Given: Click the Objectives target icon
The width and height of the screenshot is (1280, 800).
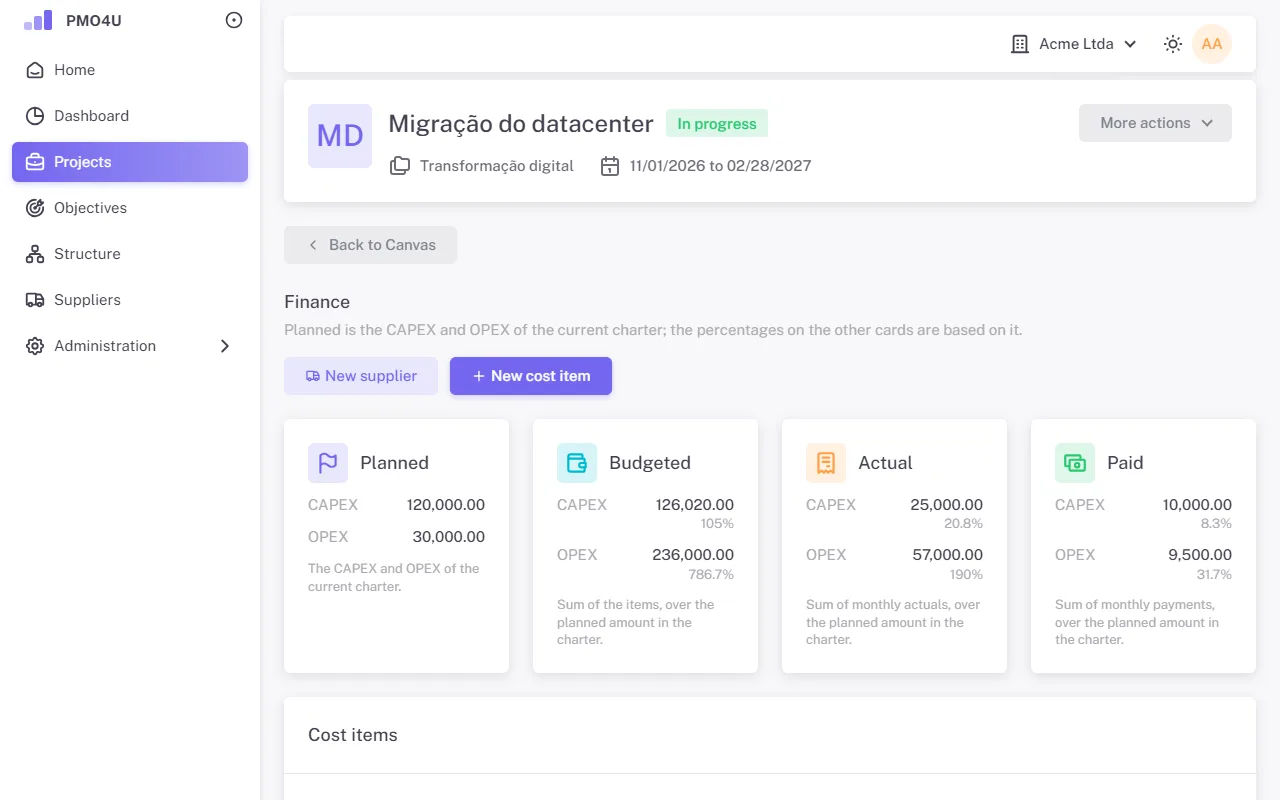Looking at the screenshot, I should point(35,208).
